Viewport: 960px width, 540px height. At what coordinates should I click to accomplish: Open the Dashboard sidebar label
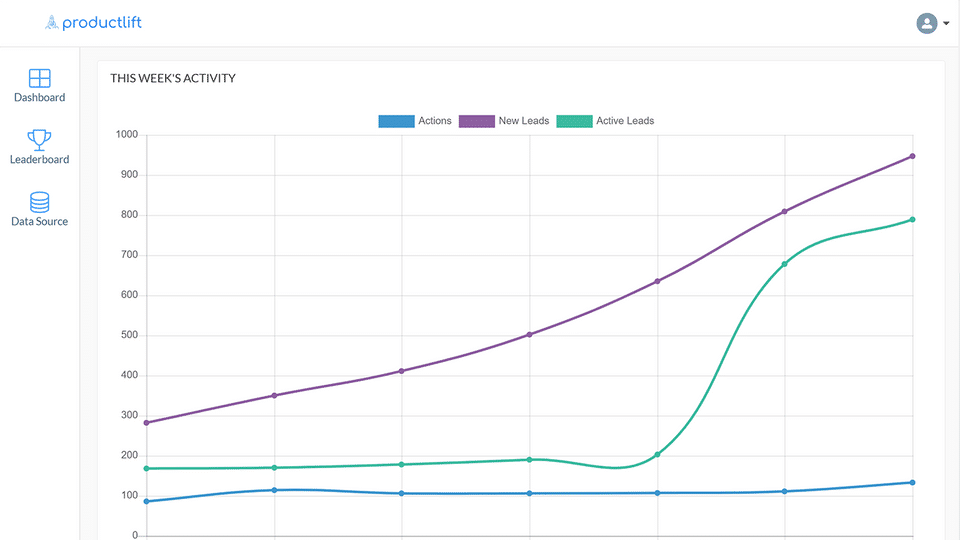click(40, 97)
